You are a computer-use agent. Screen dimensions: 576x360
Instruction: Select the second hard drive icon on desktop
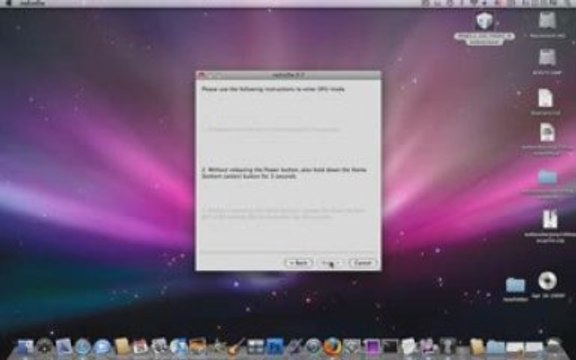tap(547, 58)
